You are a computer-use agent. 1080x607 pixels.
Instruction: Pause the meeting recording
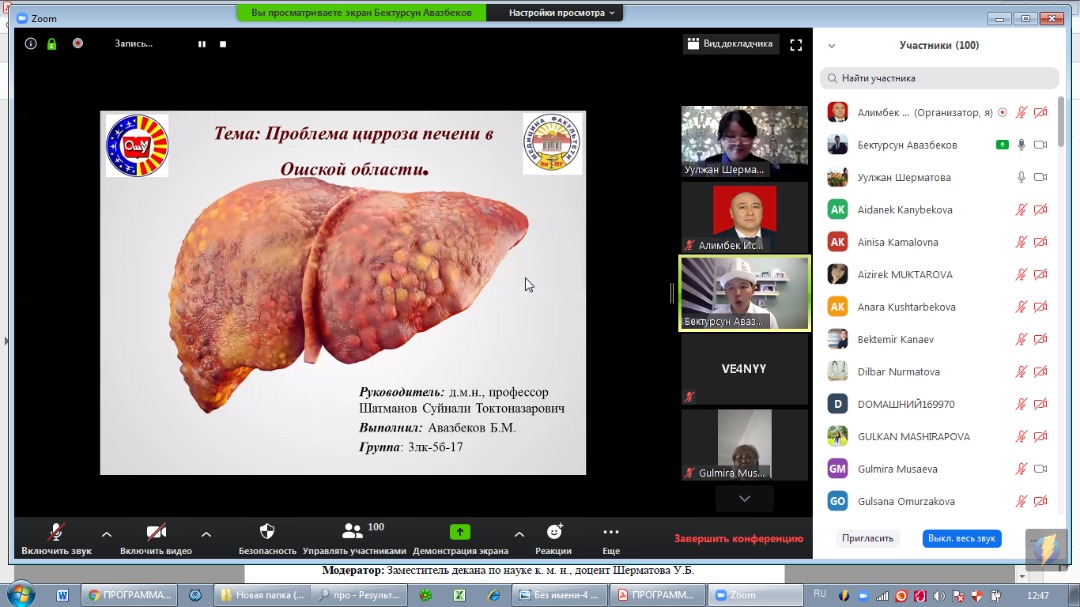[202, 44]
